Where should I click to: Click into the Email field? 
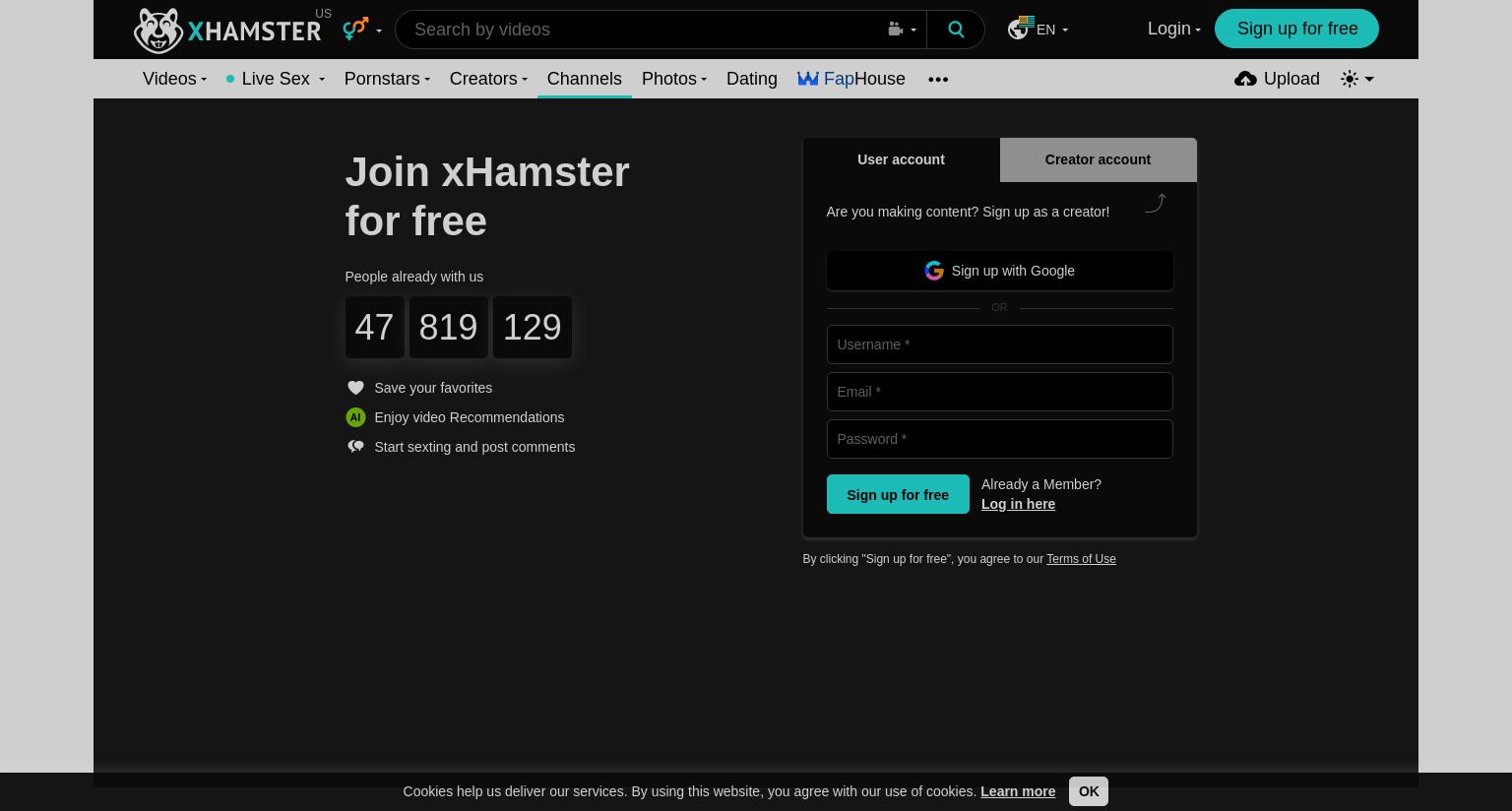click(x=999, y=392)
